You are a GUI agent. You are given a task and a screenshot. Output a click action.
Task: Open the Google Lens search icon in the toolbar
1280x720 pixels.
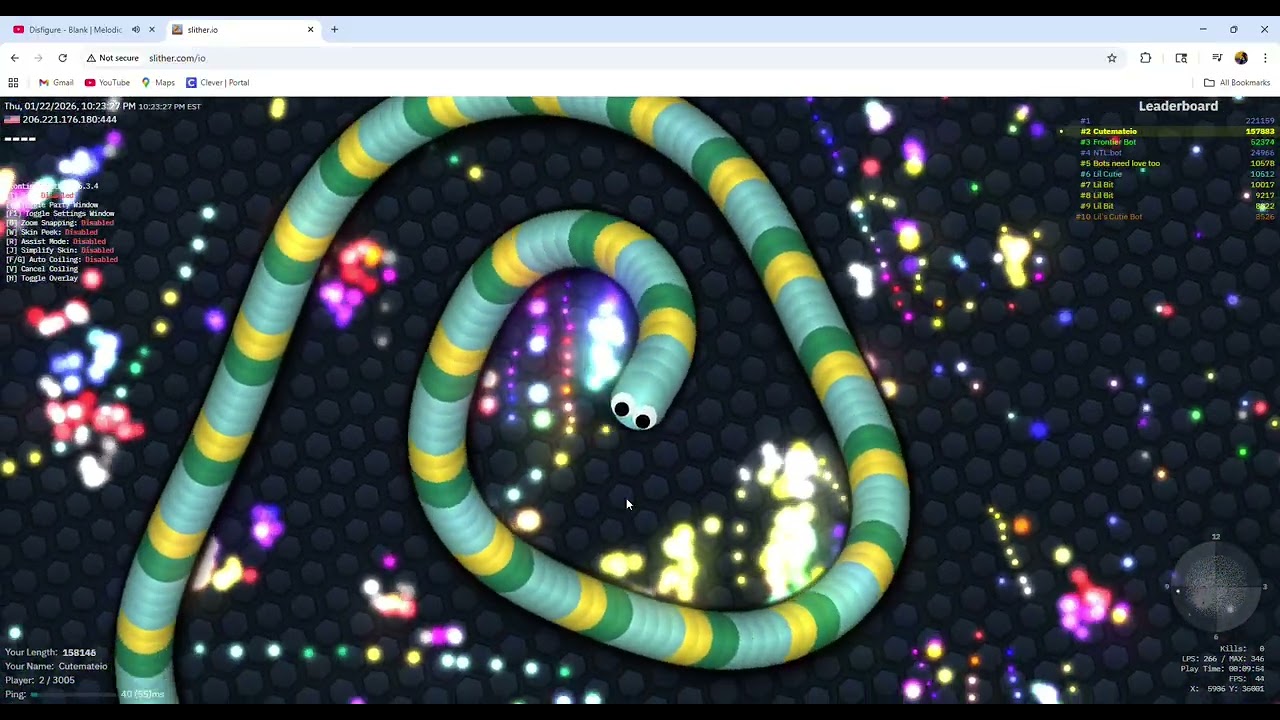(1181, 58)
